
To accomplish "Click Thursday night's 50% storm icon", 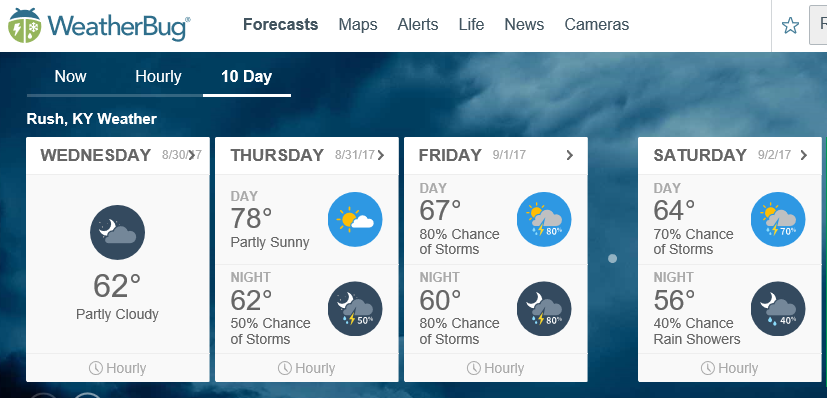I will click(x=355, y=309).
